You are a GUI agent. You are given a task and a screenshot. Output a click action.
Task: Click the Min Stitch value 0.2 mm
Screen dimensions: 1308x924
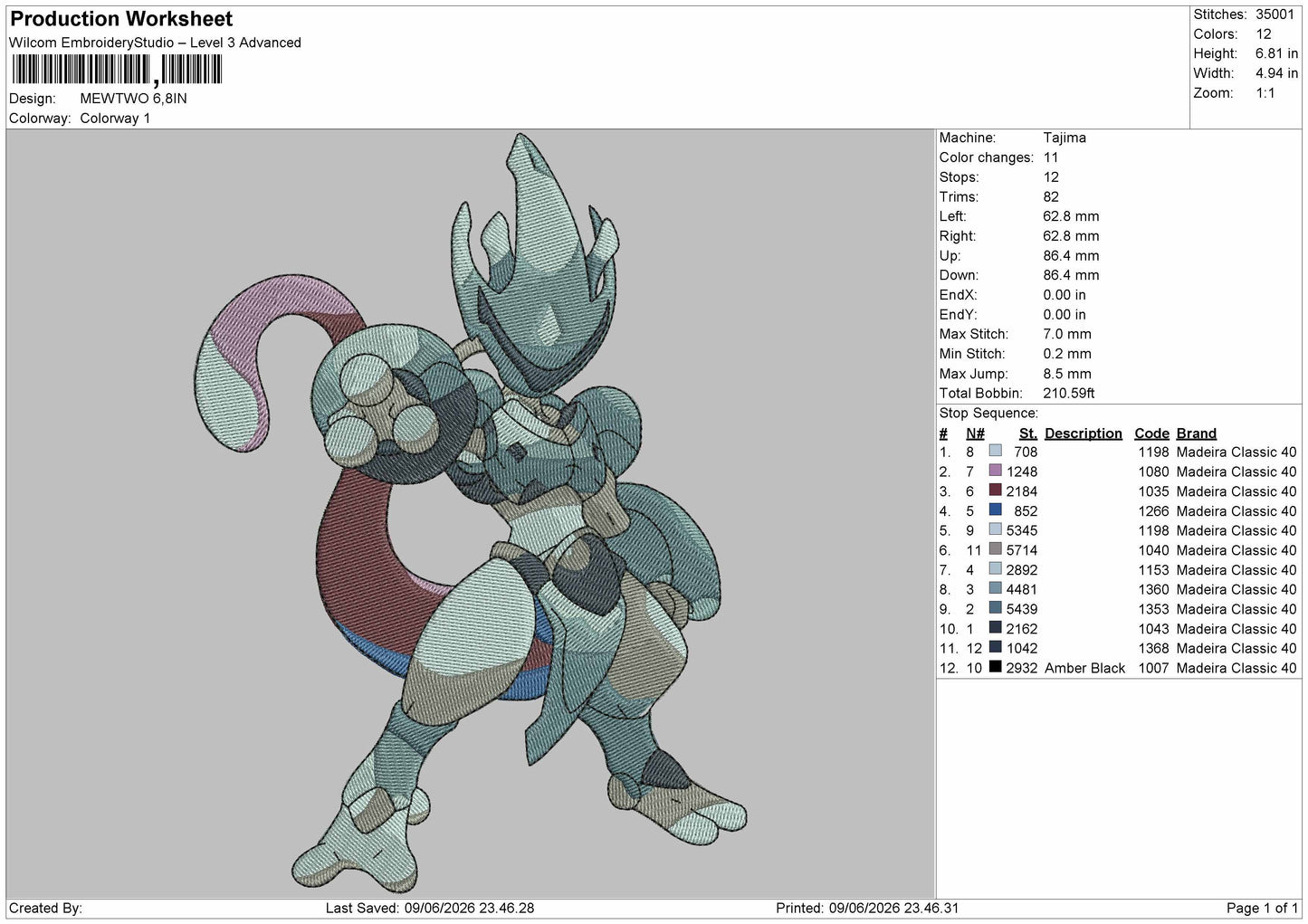click(x=1067, y=354)
